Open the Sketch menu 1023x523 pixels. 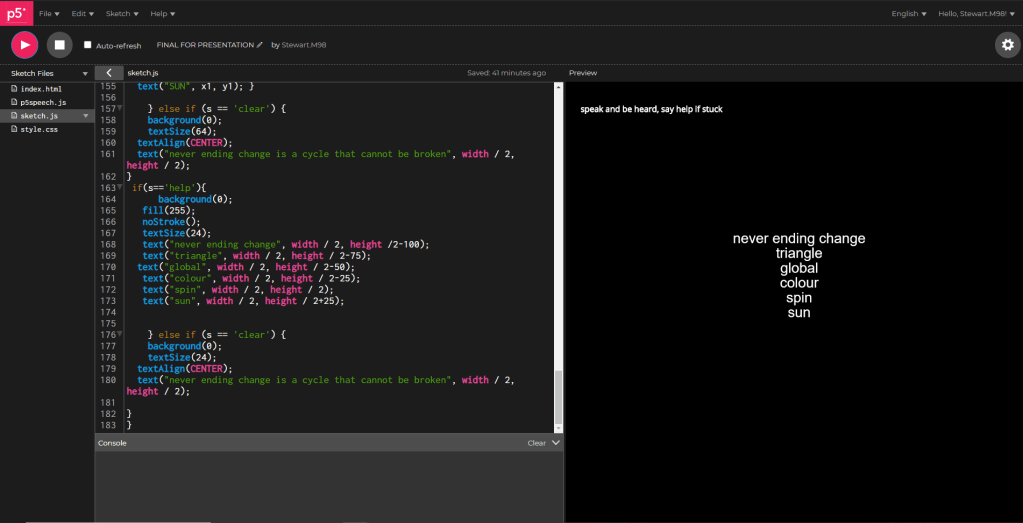coord(121,14)
